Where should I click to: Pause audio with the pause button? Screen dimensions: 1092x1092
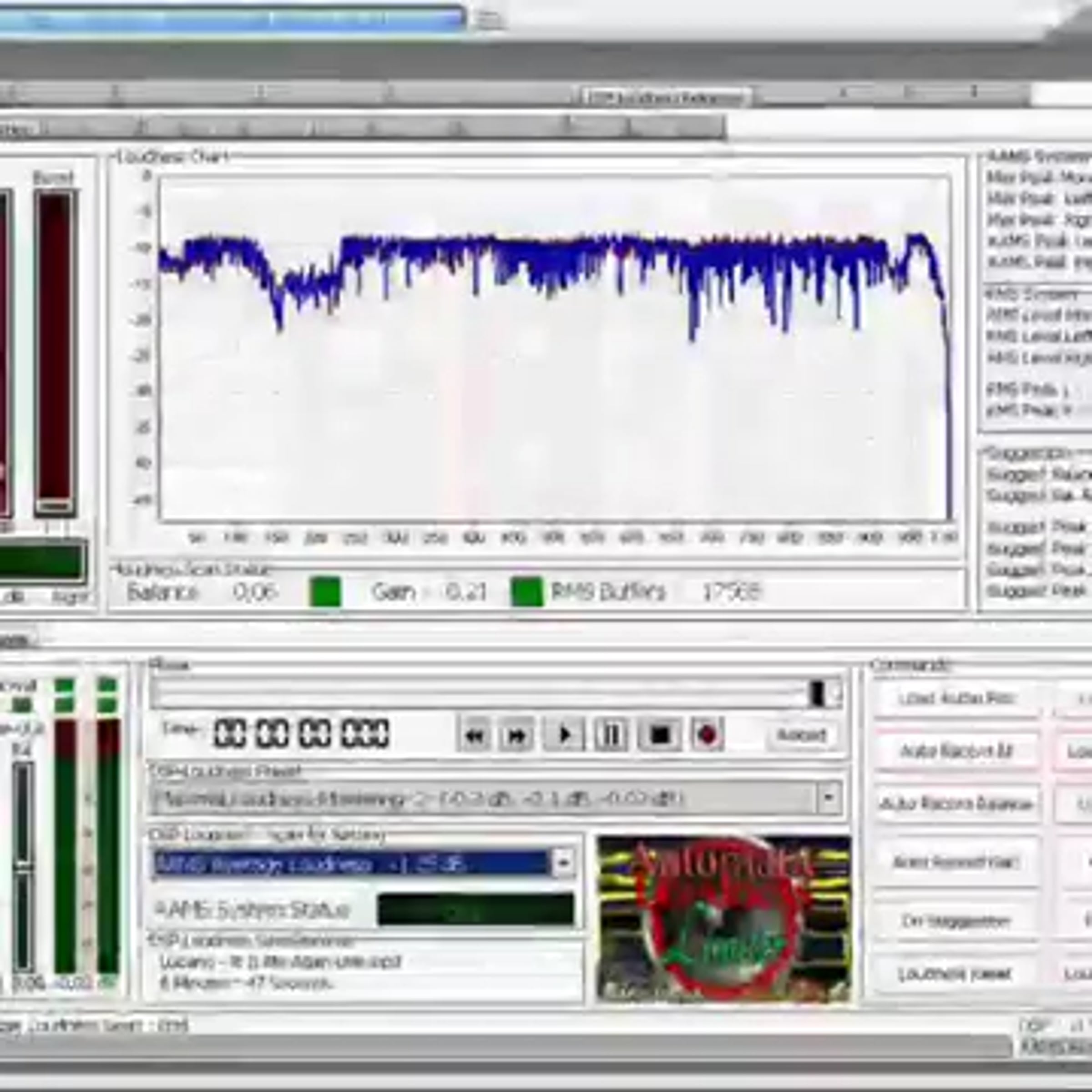pyautogui.click(x=611, y=735)
